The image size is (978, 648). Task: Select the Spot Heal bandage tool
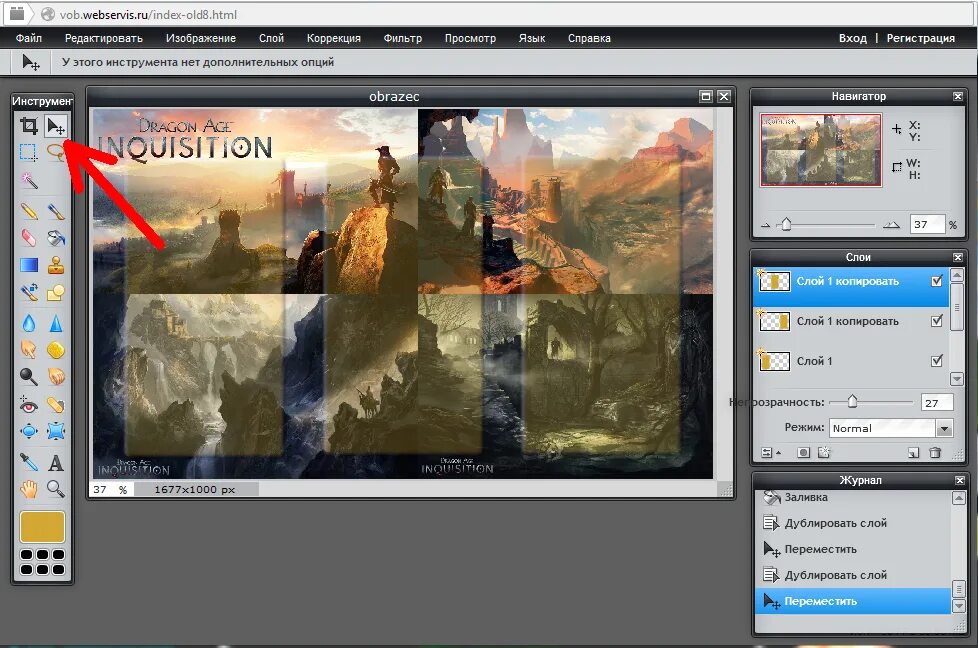click(56, 405)
